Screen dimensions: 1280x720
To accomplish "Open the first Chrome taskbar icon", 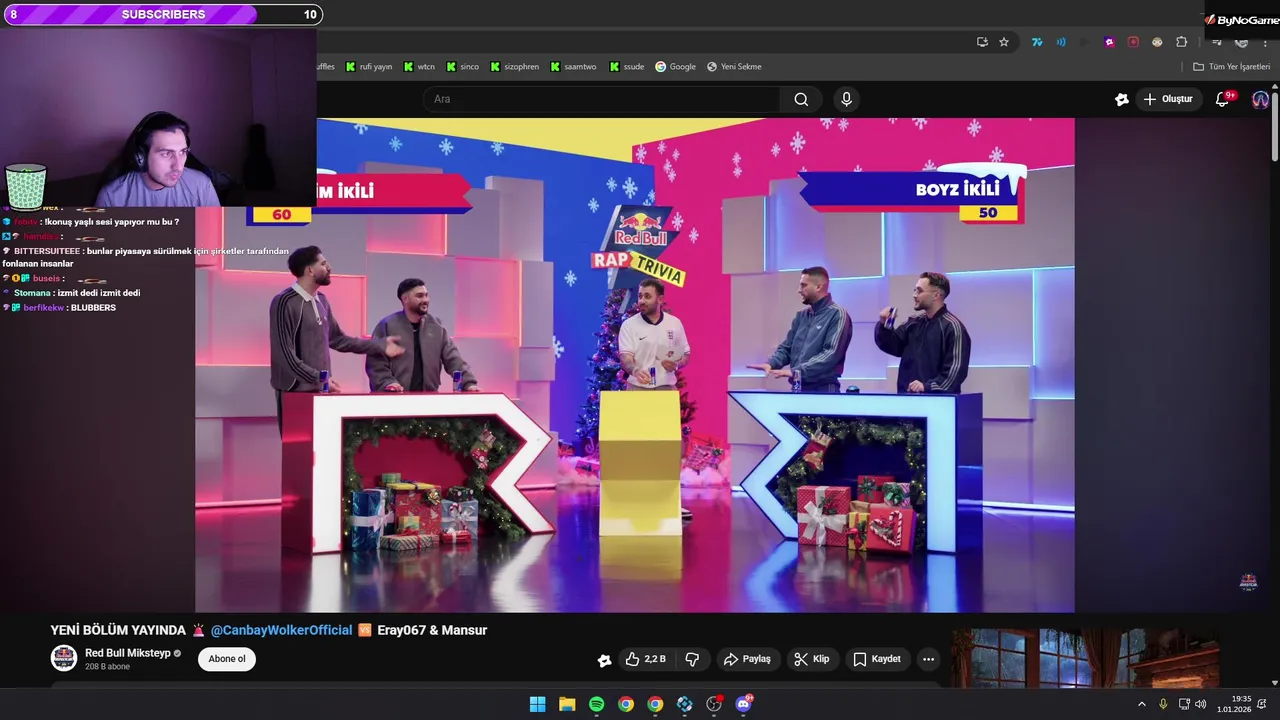I will click(x=625, y=704).
